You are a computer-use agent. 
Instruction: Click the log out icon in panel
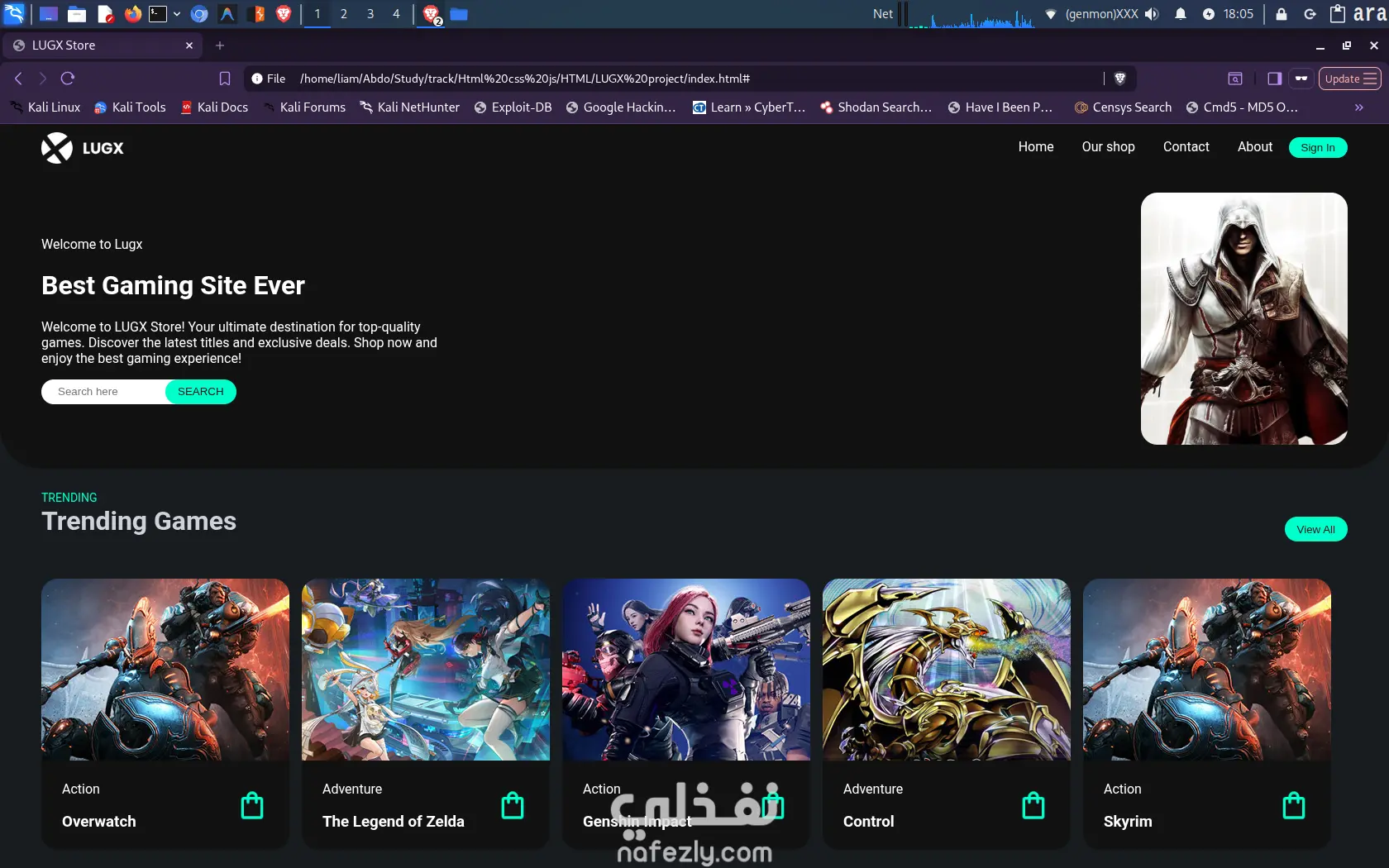1310,14
